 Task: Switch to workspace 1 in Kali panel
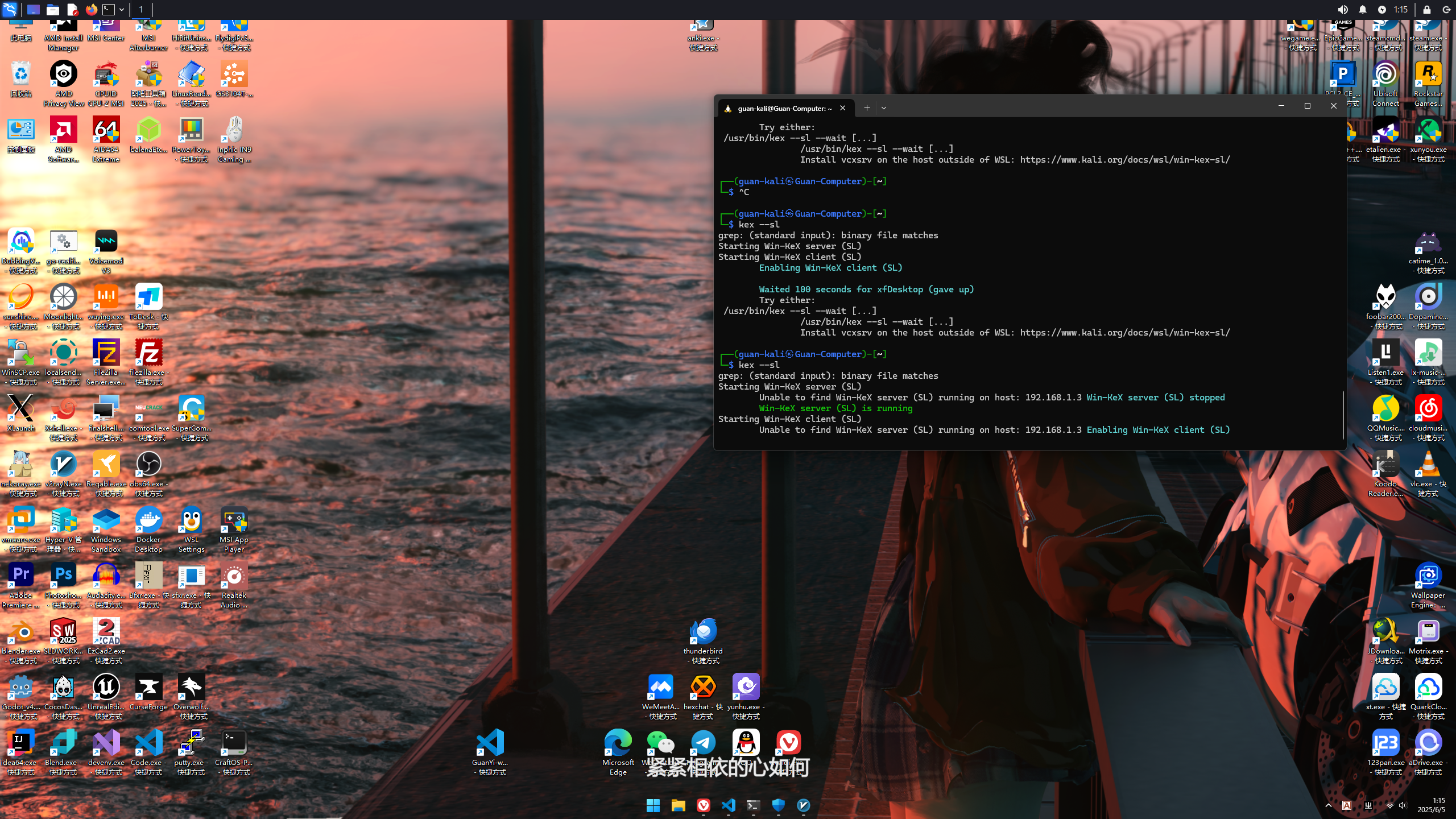point(141,9)
